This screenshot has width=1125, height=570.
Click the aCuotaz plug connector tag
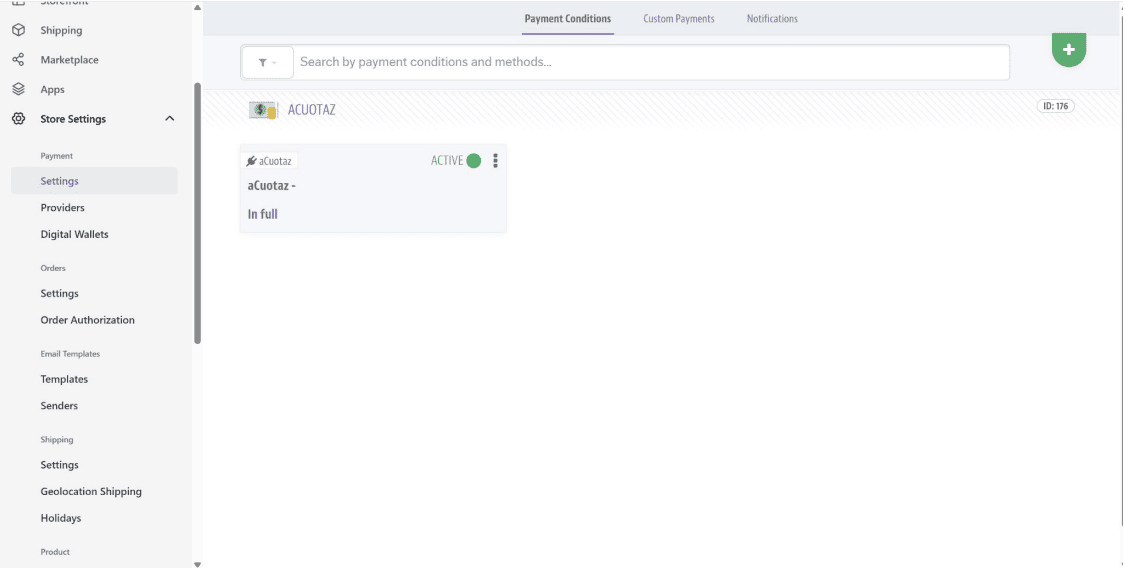tap(269, 161)
